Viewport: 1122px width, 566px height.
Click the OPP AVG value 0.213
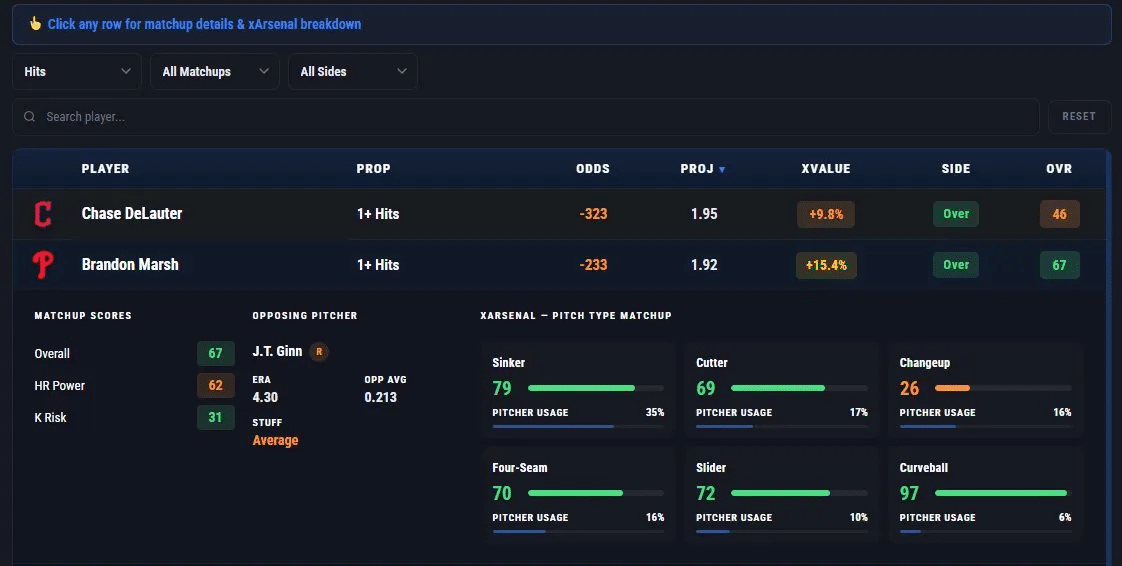click(x=381, y=397)
